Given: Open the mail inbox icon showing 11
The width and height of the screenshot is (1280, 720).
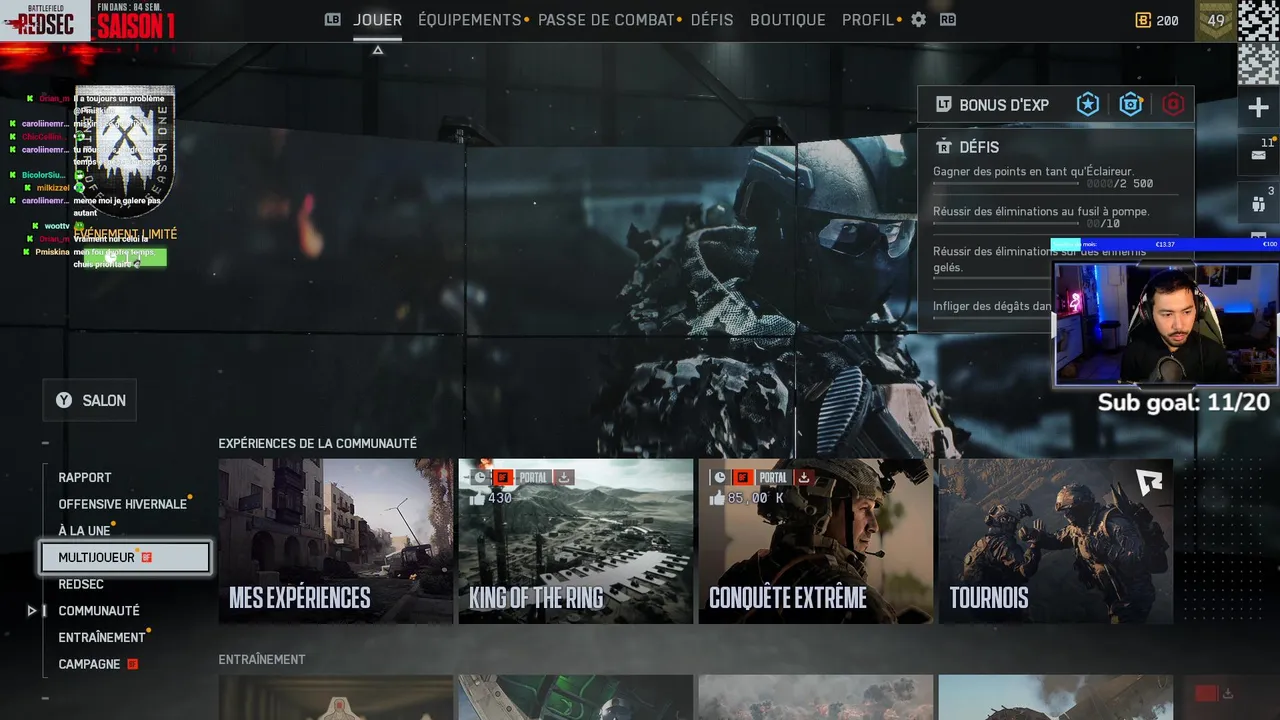Looking at the screenshot, I should pyautogui.click(x=1258, y=155).
